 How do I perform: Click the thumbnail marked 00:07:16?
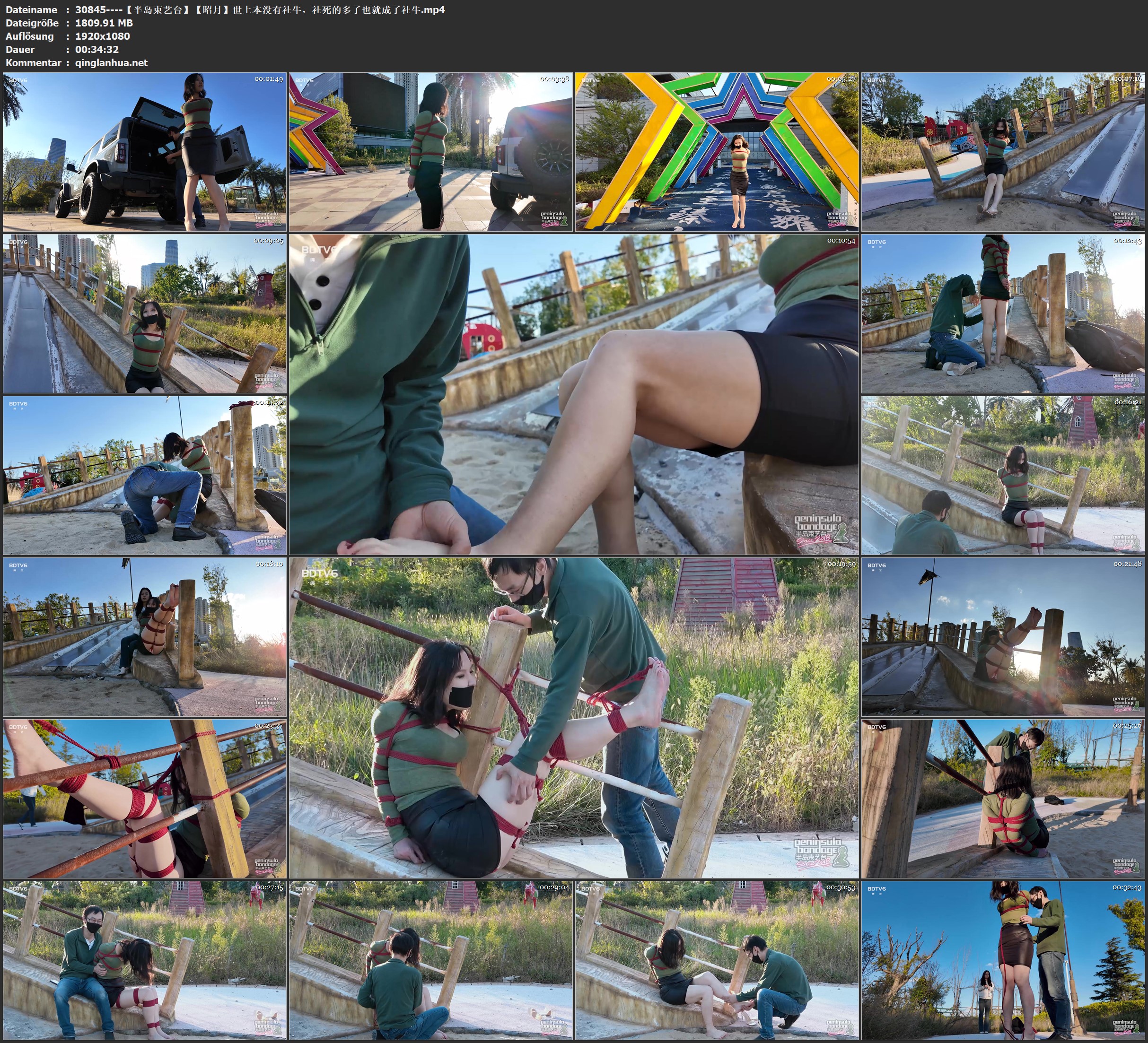[x=1003, y=151]
